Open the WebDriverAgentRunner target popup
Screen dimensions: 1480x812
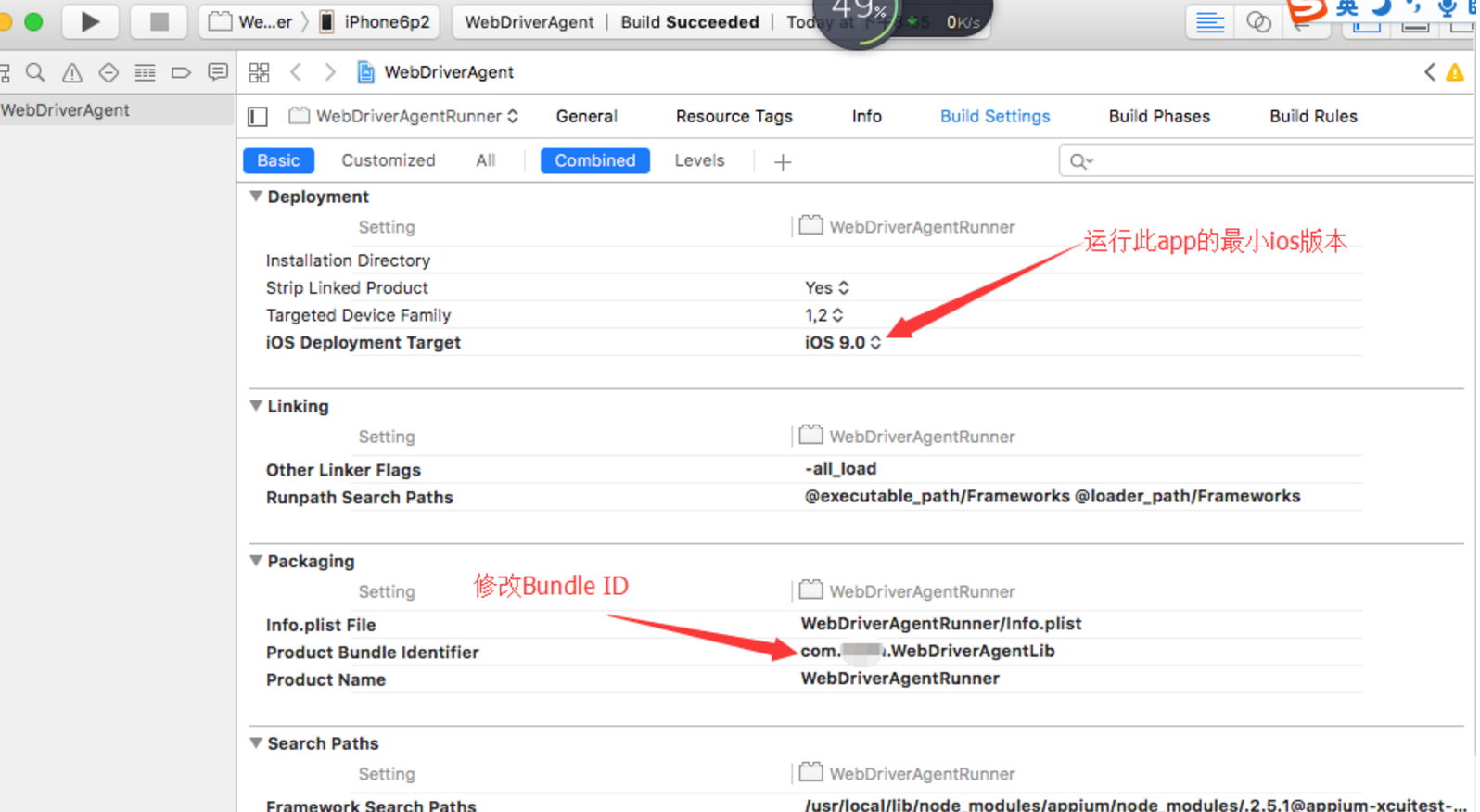point(403,116)
